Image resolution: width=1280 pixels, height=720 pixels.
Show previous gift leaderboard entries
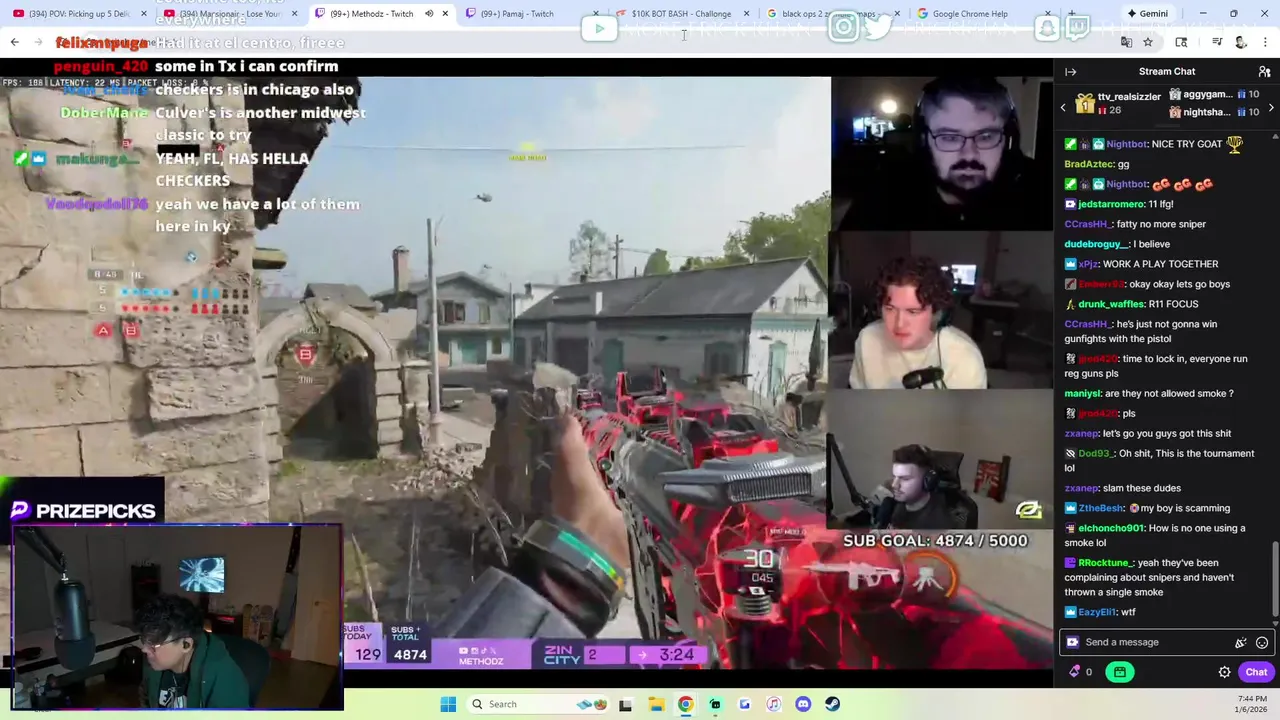coord(1063,107)
